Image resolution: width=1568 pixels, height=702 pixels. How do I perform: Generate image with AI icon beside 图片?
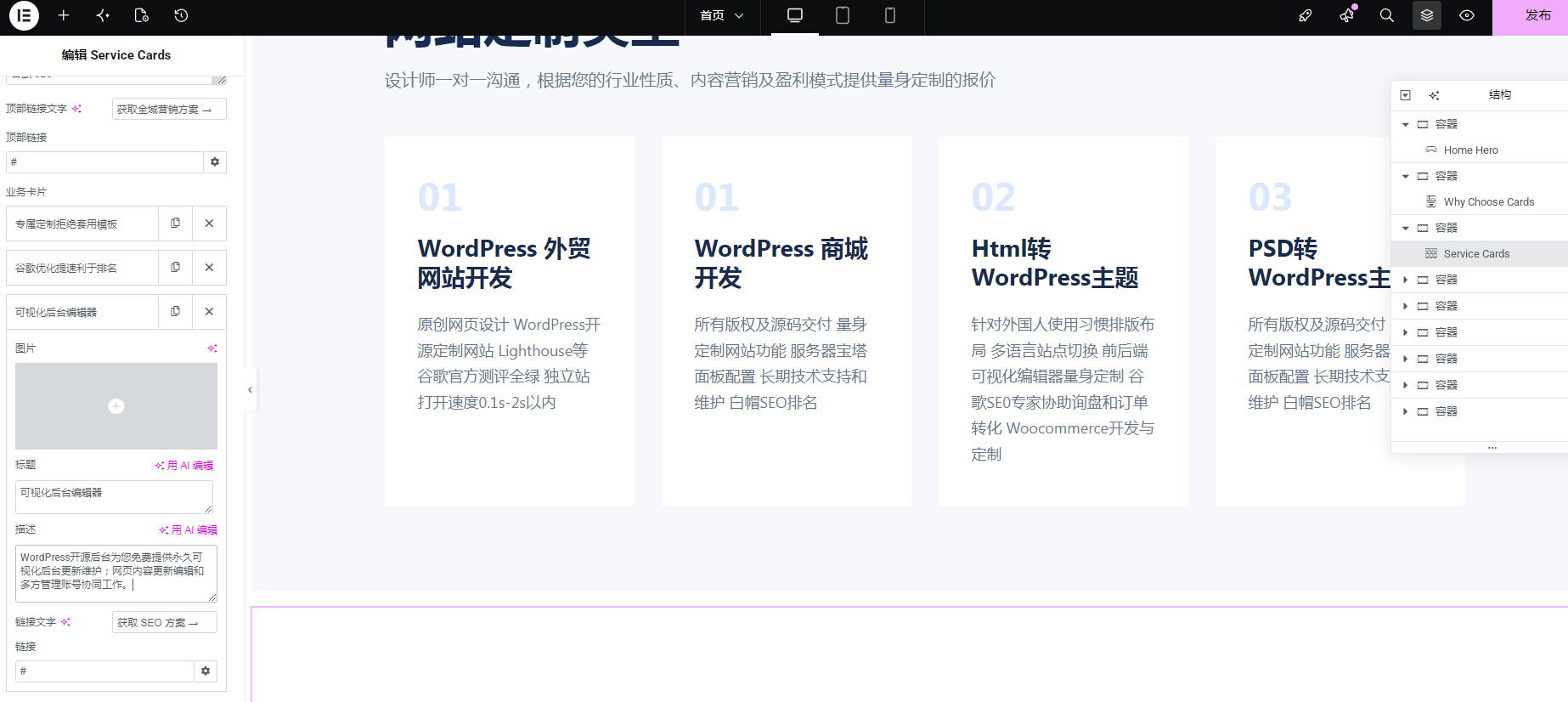[x=212, y=348]
